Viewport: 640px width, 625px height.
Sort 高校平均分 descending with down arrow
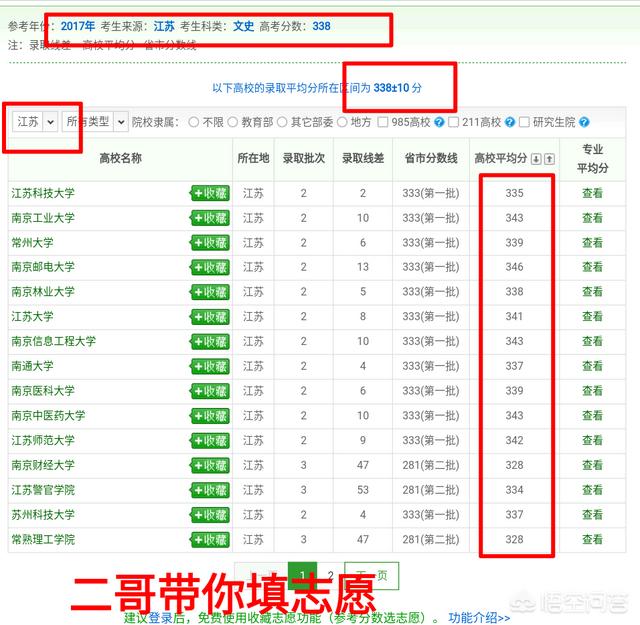[536, 159]
